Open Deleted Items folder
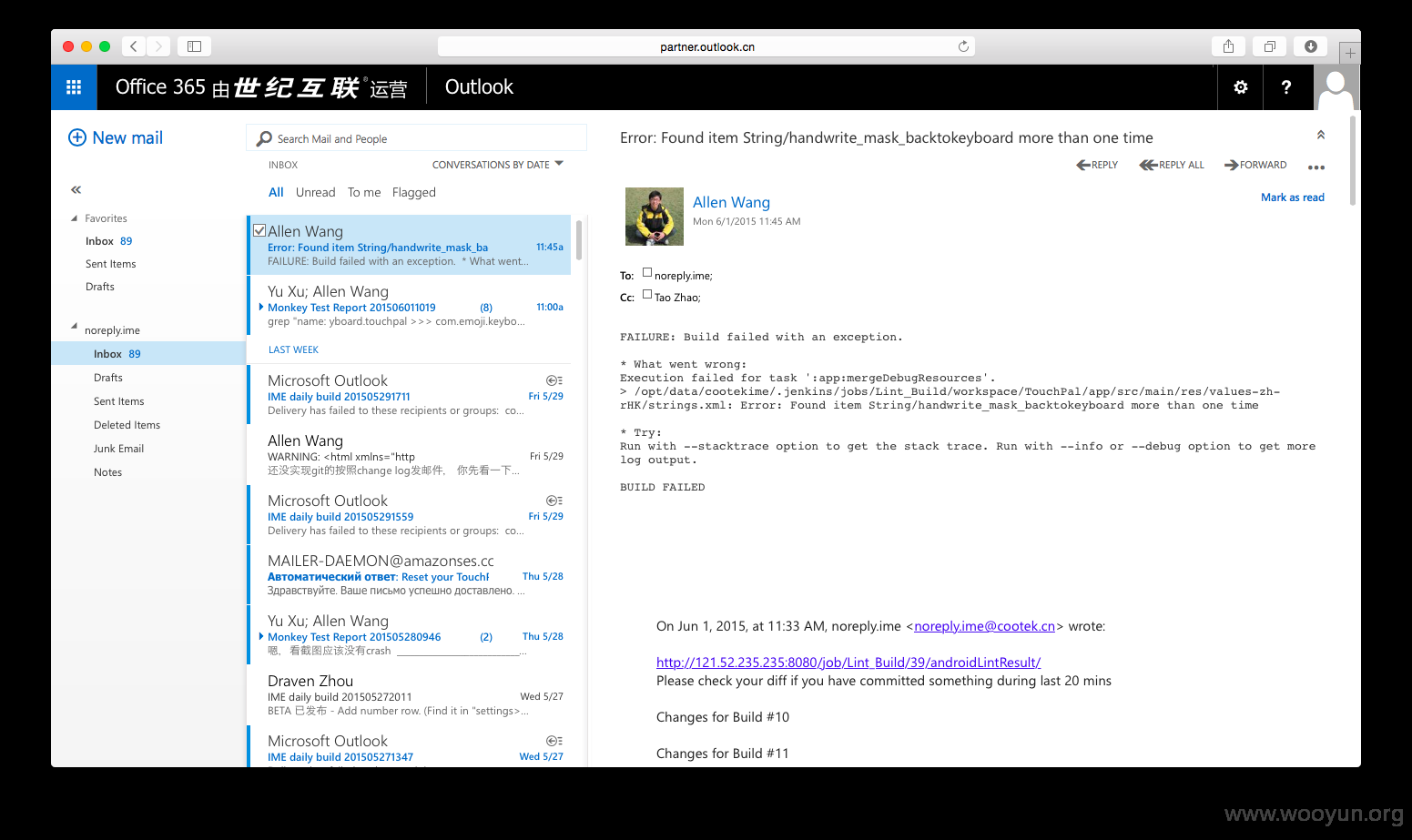The width and height of the screenshot is (1412, 840). (127, 425)
